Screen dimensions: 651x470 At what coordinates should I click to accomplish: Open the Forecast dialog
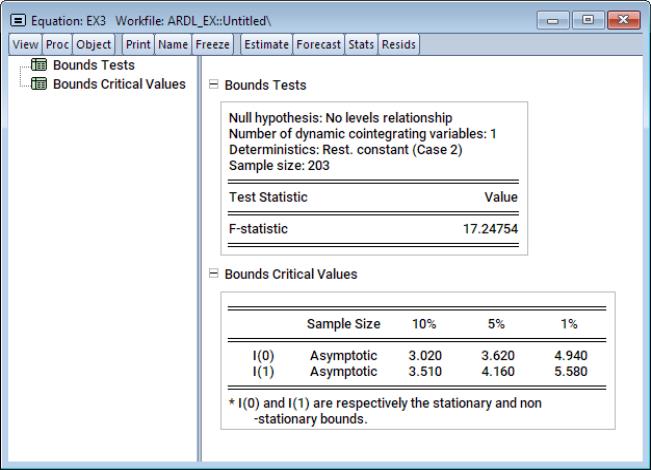(319, 44)
